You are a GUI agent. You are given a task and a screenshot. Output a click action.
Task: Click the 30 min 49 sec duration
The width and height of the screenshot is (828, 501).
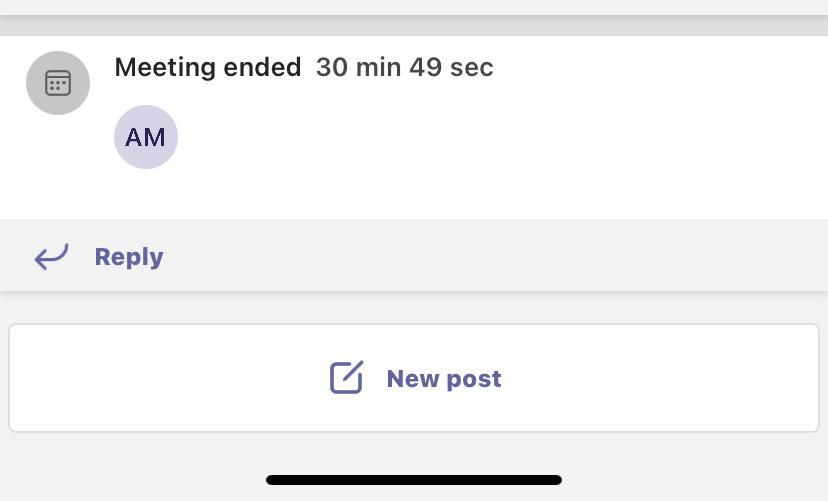point(404,67)
